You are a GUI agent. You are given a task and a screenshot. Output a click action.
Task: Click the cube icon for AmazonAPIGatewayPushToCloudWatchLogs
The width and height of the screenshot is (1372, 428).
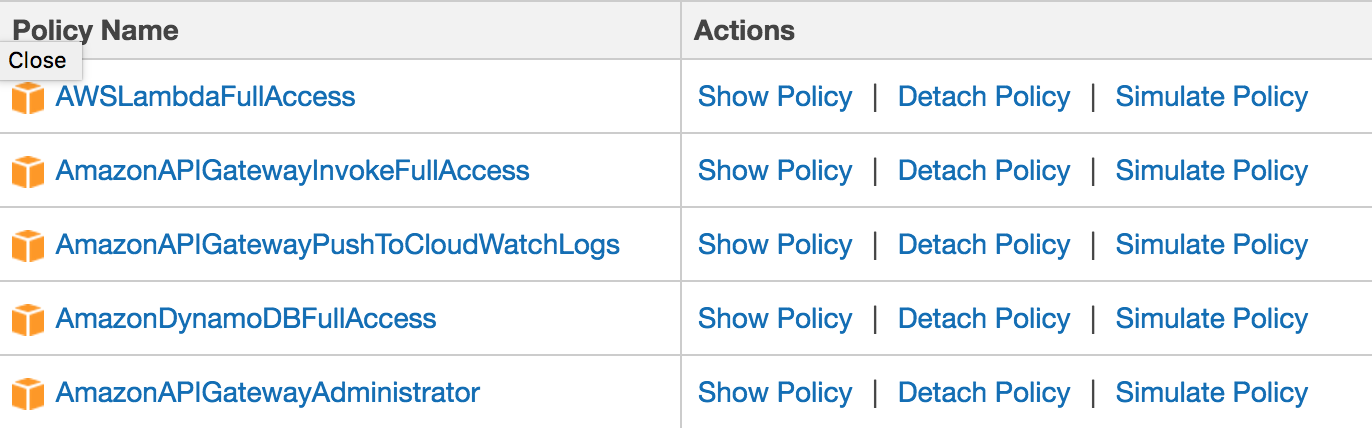tap(28, 246)
